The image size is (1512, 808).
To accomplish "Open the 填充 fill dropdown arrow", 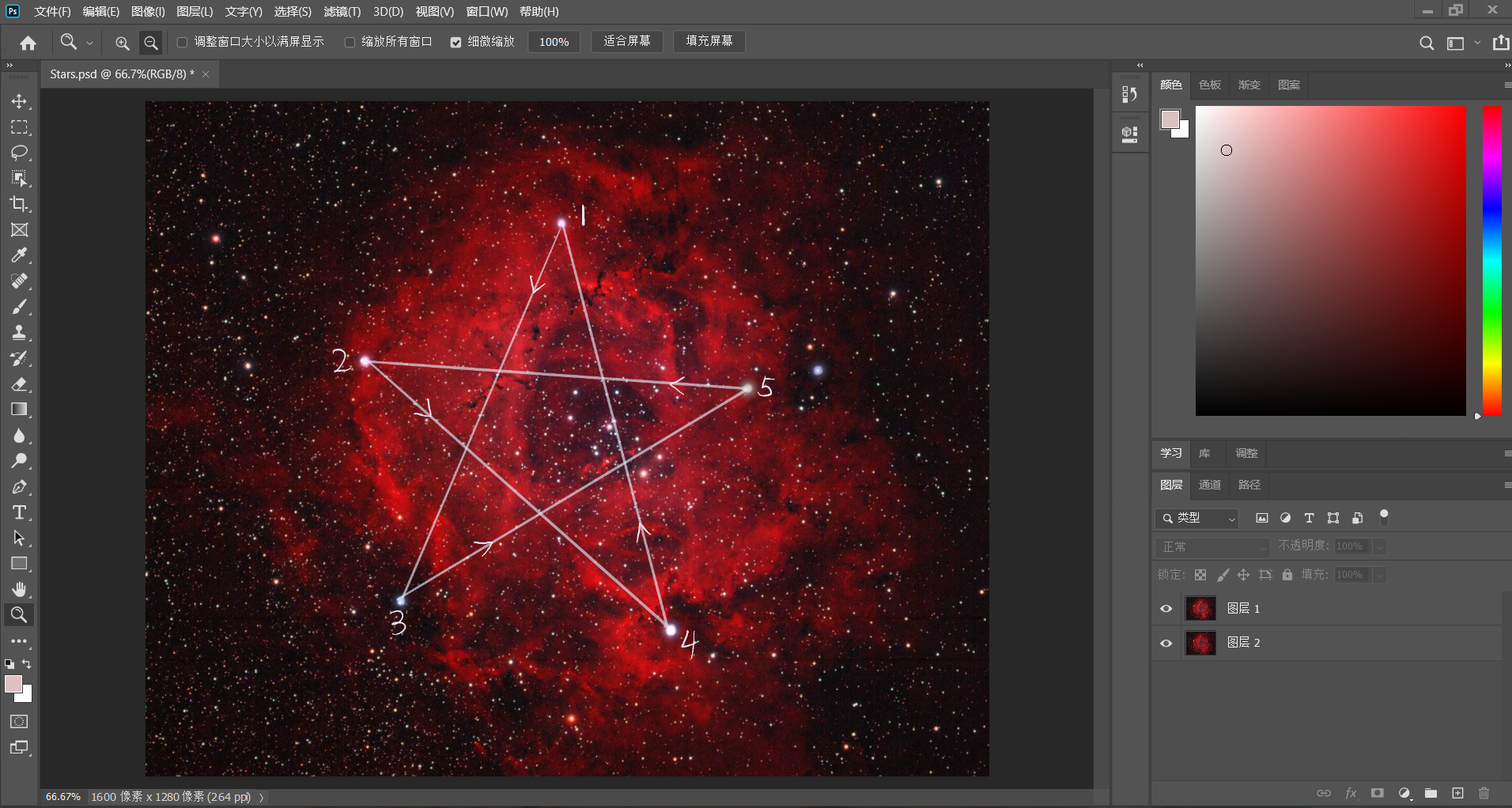I will point(1380,575).
